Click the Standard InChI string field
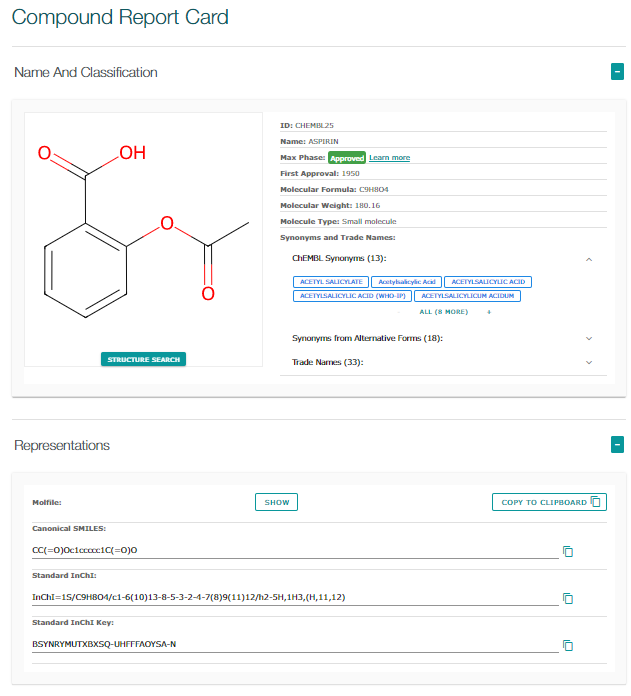The image size is (631, 696). (295, 597)
